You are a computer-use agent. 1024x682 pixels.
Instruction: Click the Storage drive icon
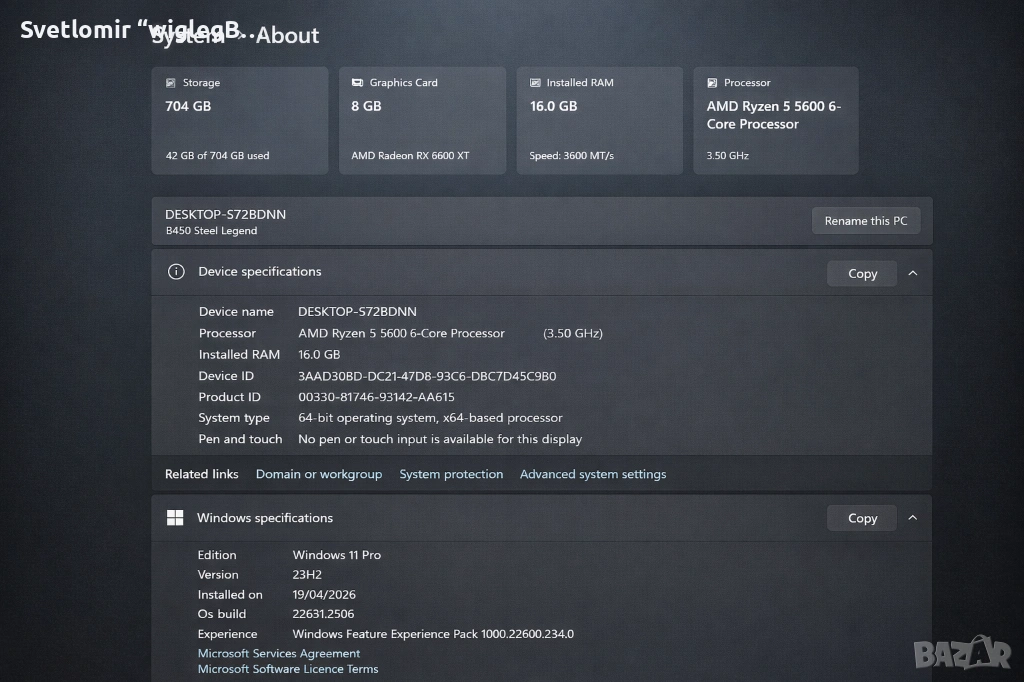[x=171, y=83]
